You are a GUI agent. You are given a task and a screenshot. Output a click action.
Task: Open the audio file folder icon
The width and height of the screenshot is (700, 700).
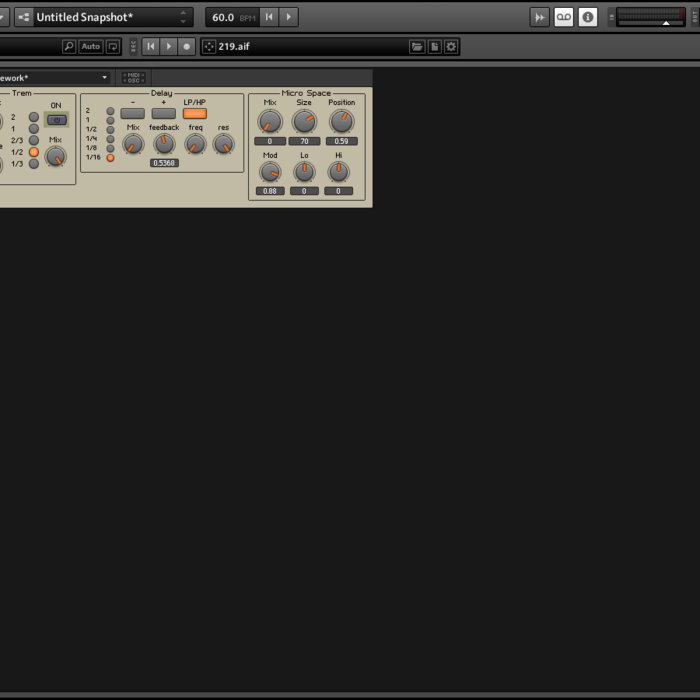click(x=417, y=46)
